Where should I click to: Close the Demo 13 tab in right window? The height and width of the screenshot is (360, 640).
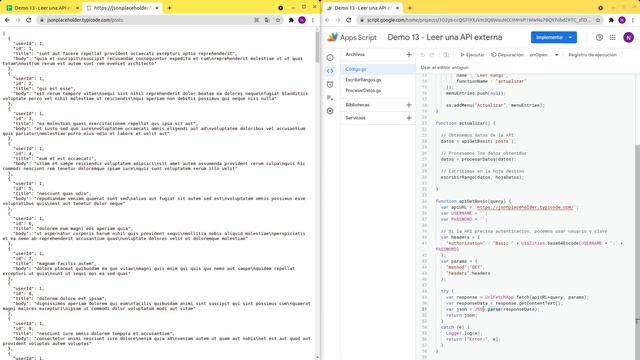(x=397, y=8)
